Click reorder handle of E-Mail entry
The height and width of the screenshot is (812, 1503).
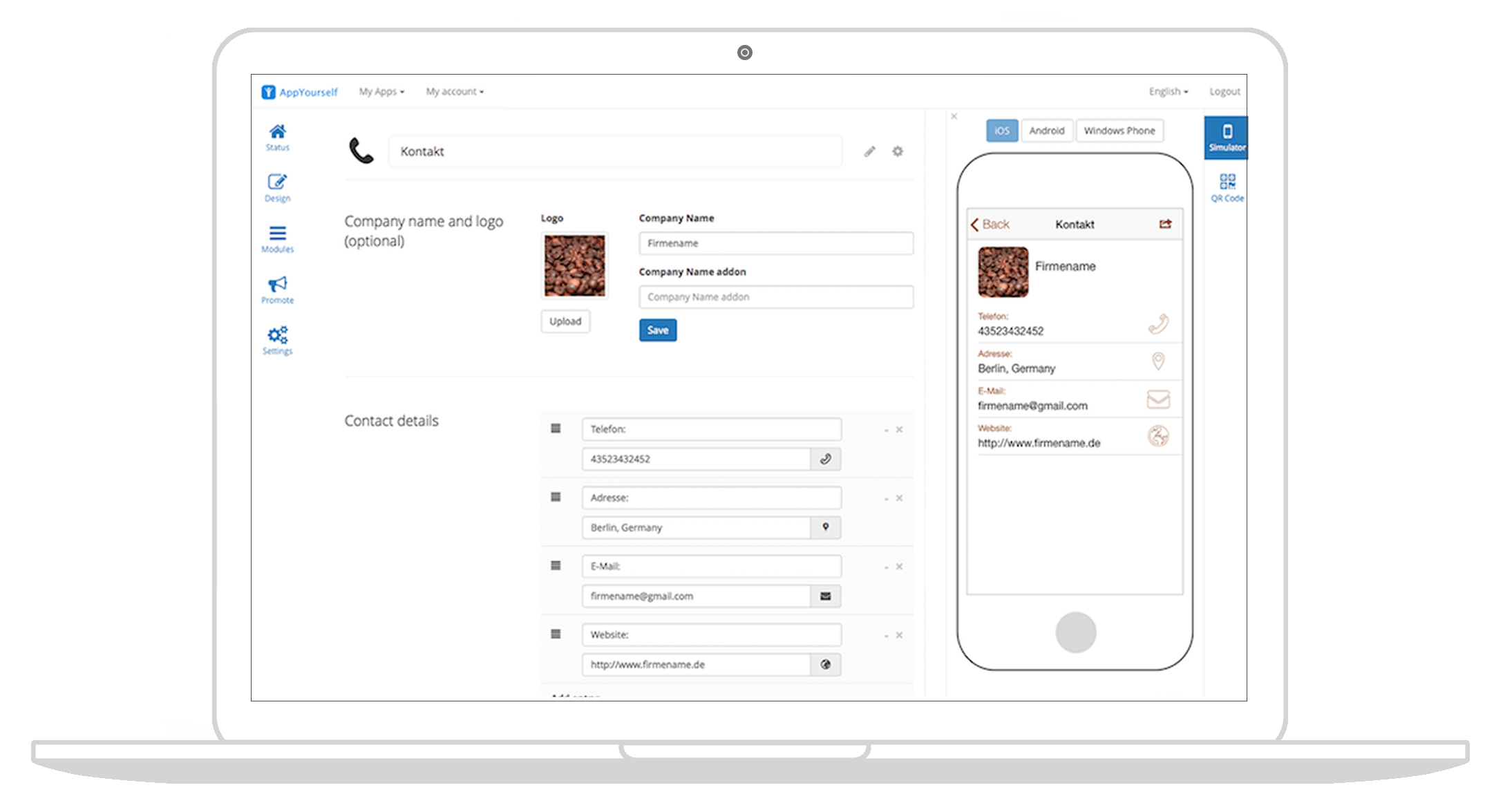[556, 565]
